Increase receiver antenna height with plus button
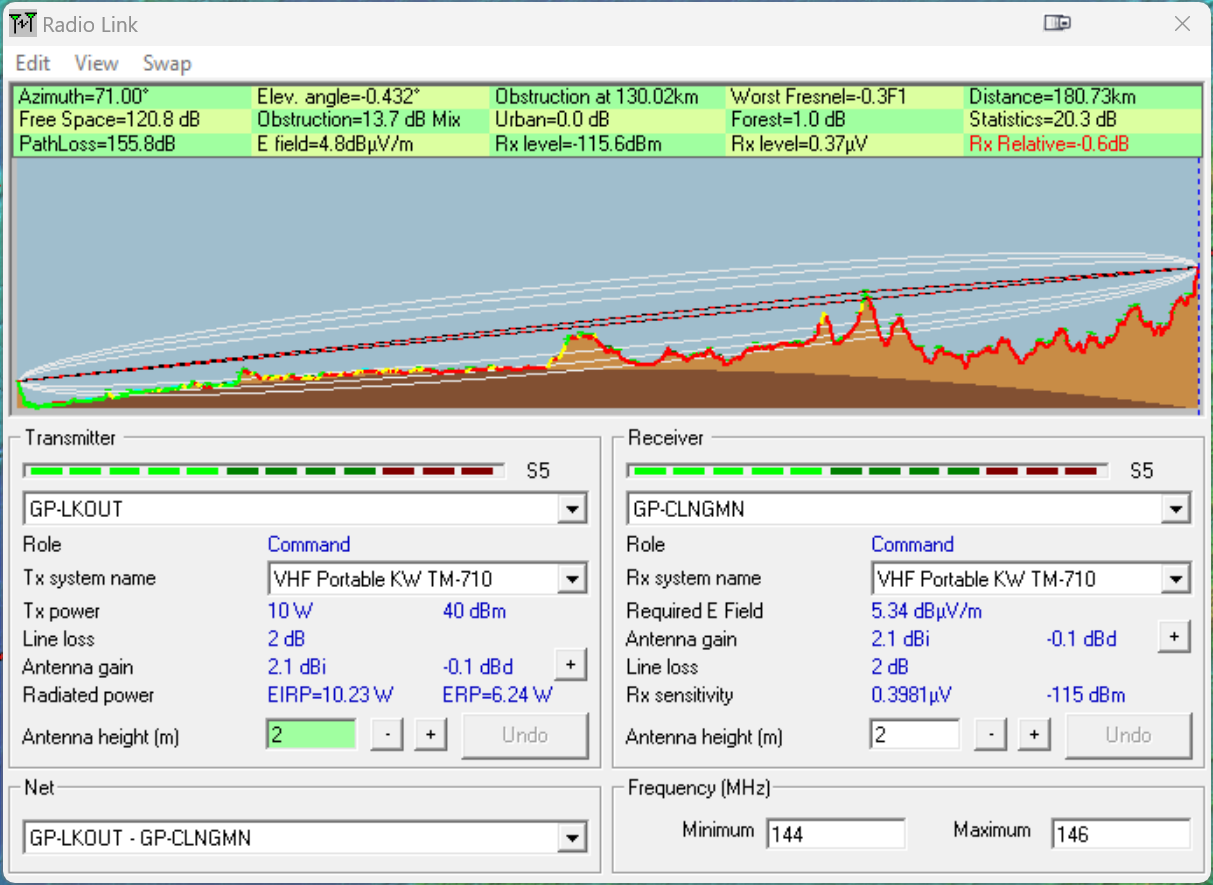 click(x=1034, y=735)
